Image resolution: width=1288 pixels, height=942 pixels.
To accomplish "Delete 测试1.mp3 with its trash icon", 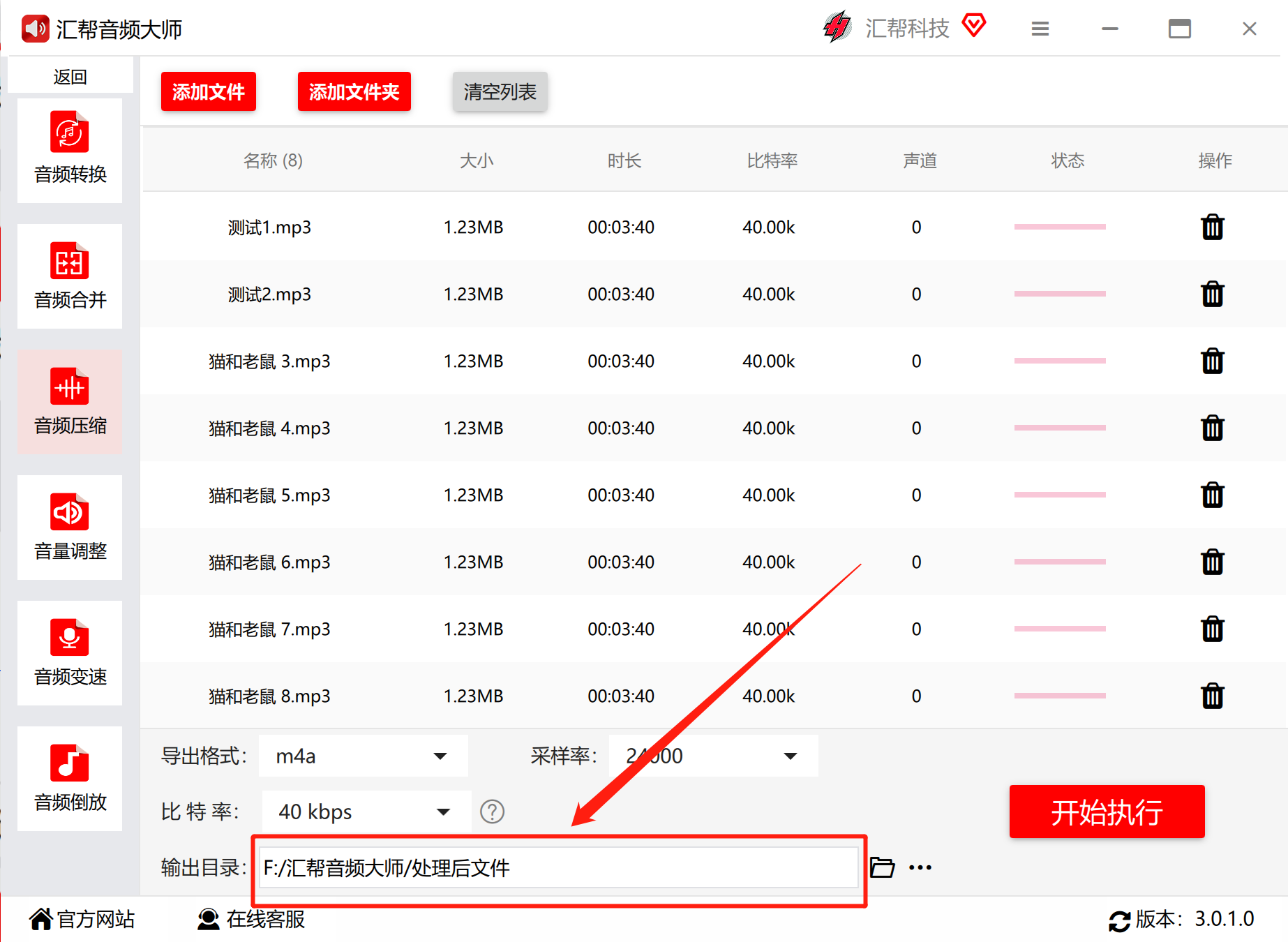I will [1213, 227].
